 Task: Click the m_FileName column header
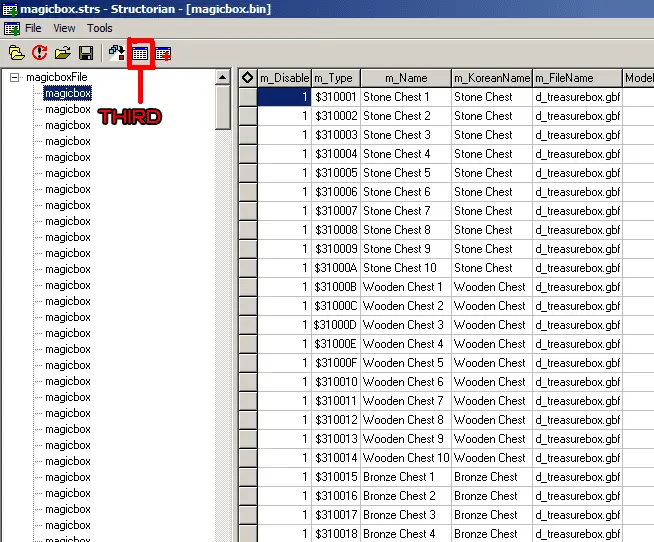[577, 78]
